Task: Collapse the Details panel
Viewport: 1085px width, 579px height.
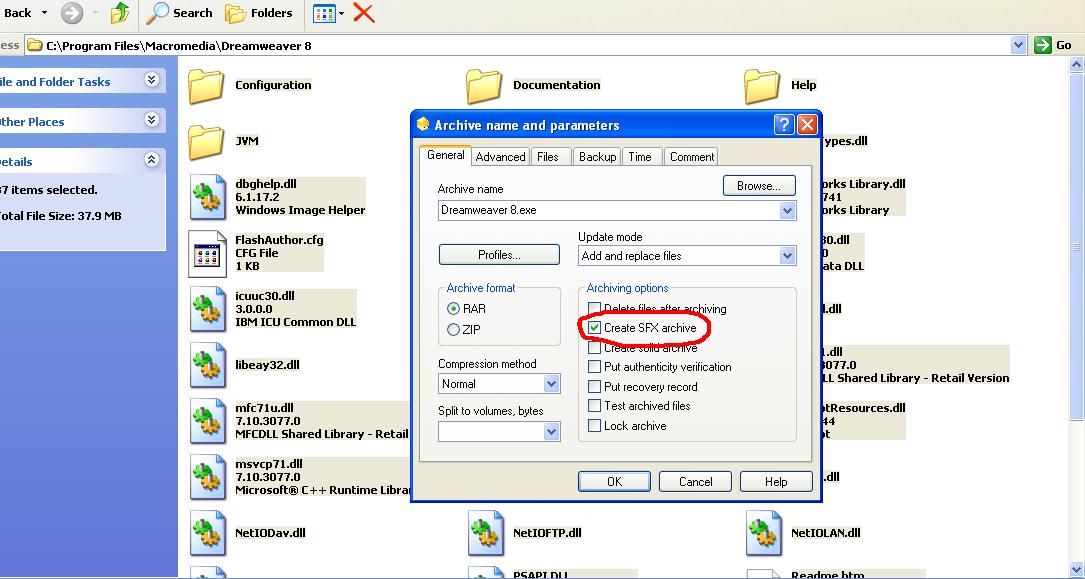Action: 152,160
